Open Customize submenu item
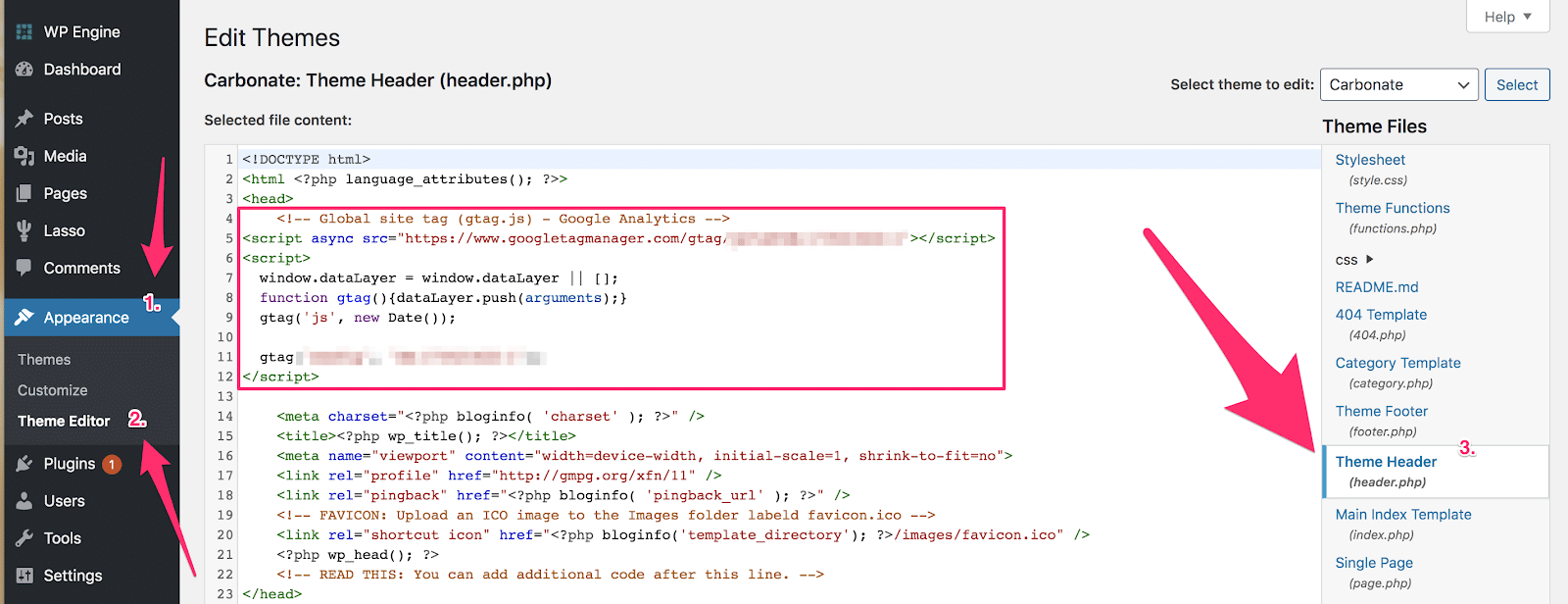The image size is (1568, 604). [x=53, y=390]
